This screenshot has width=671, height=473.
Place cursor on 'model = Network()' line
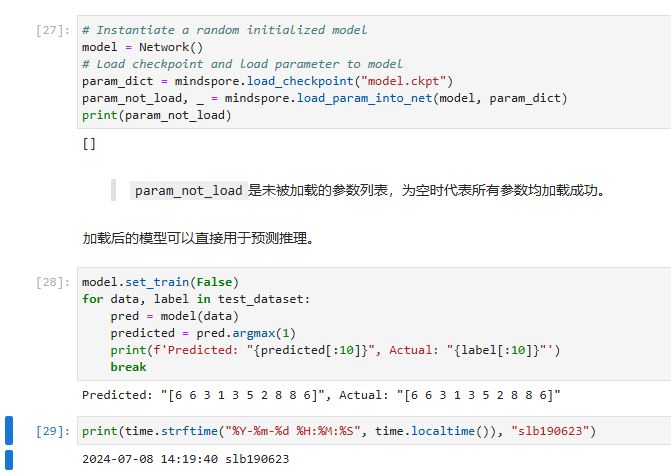143,47
